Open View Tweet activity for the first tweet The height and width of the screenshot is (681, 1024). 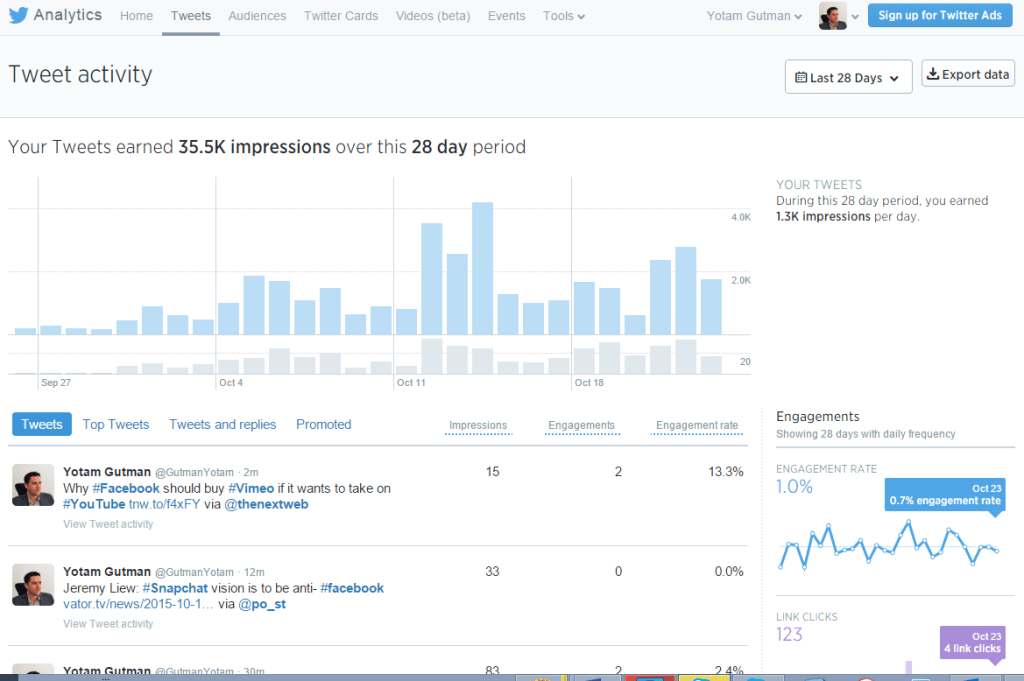[108, 523]
